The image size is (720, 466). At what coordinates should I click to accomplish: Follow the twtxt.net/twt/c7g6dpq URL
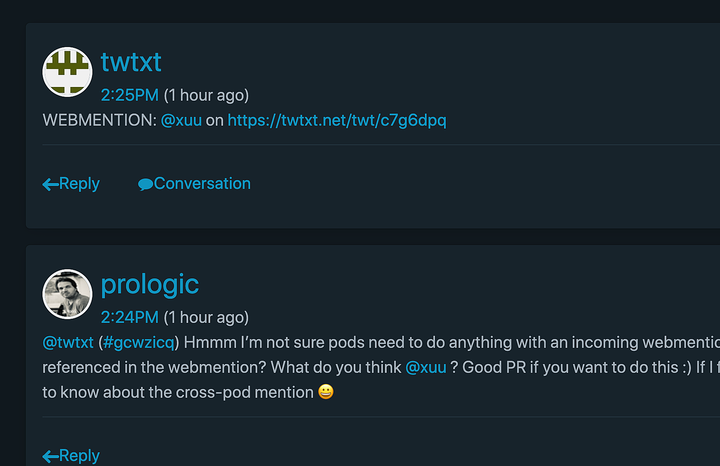coord(337,120)
